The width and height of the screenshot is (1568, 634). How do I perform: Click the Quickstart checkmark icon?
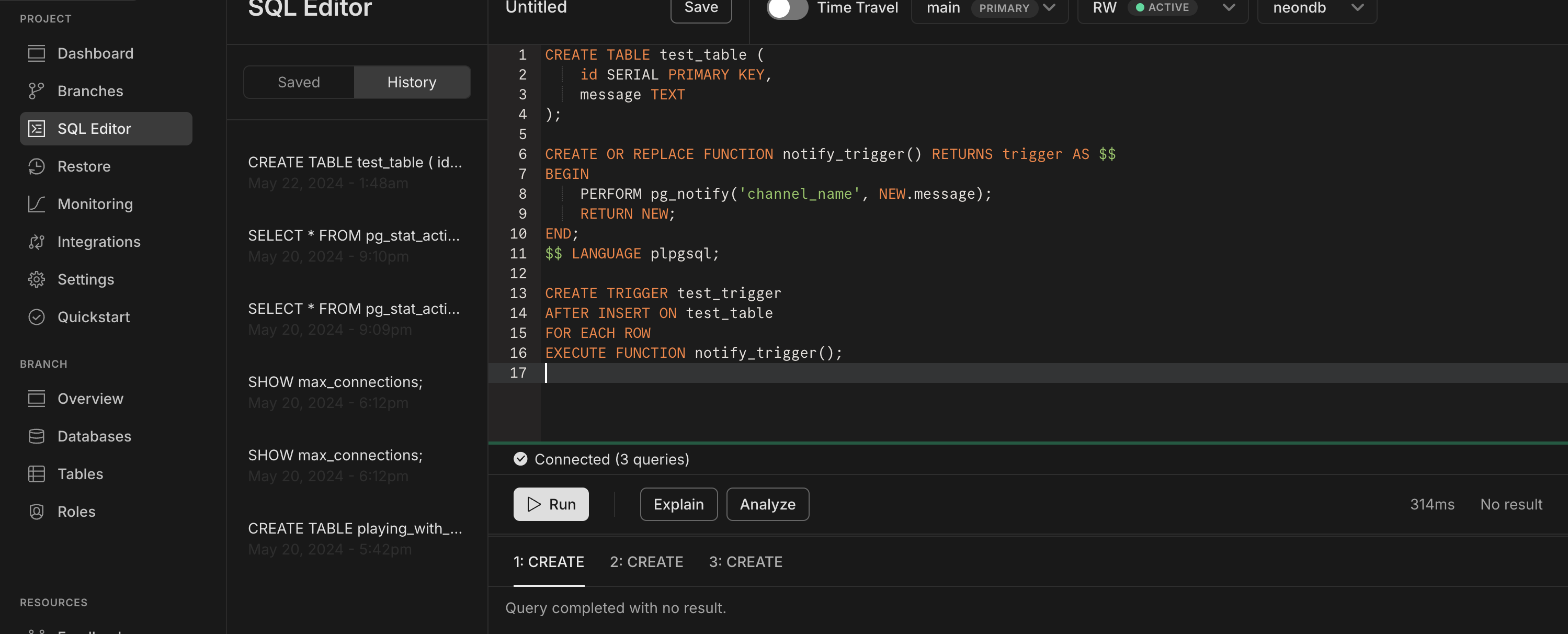[37, 318]
